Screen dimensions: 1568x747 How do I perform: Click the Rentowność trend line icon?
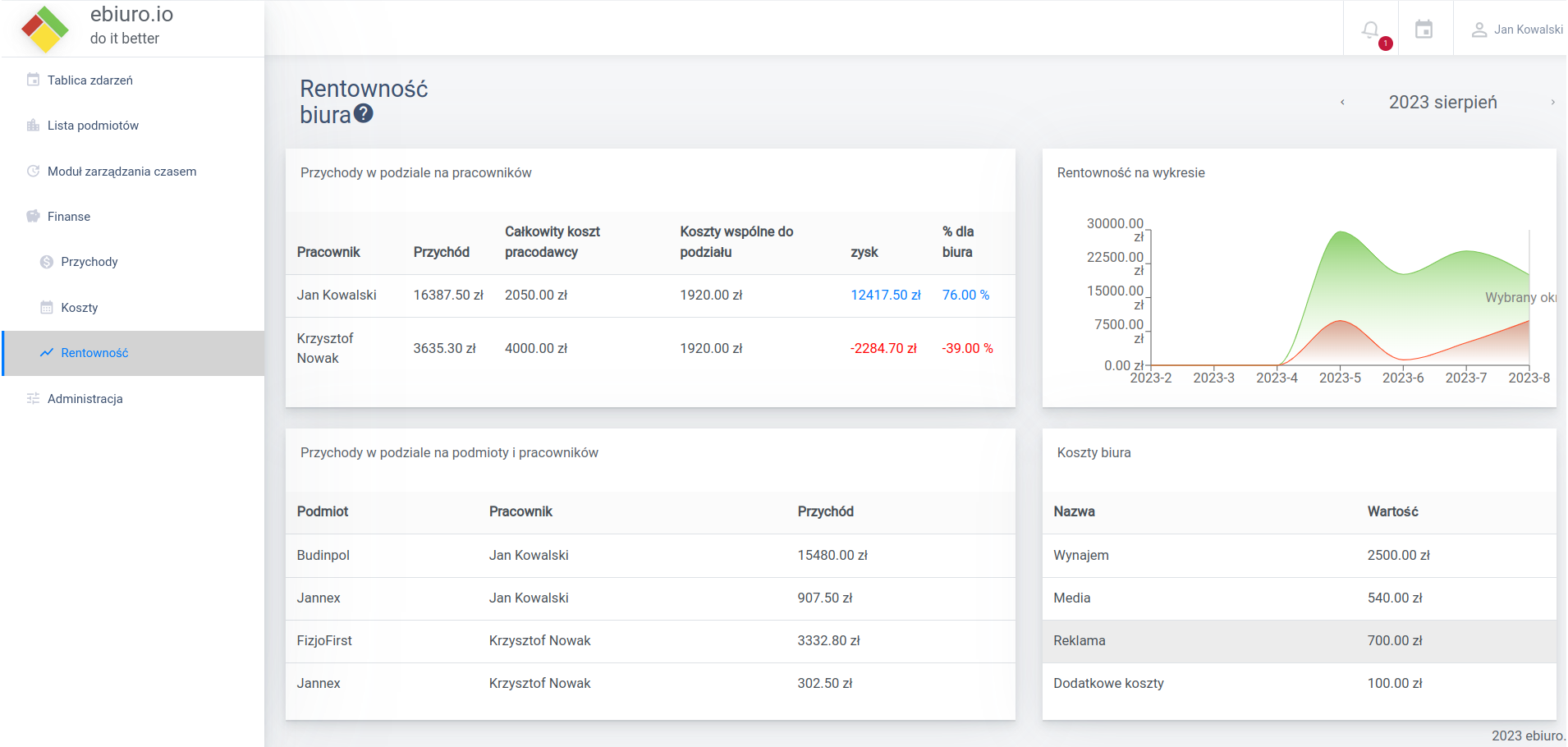click(x=47, y=353)
